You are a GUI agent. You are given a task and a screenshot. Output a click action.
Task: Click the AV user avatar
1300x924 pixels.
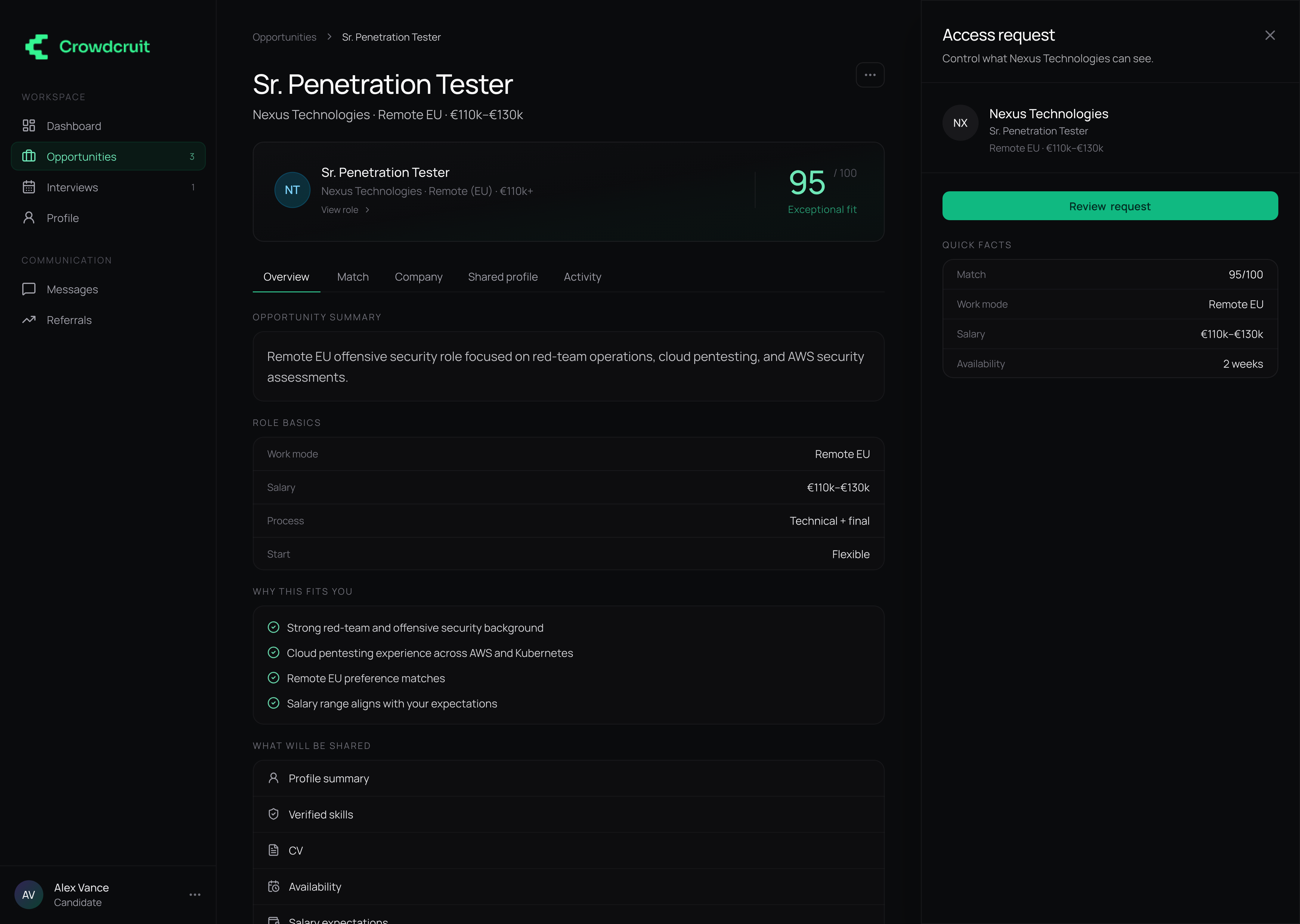29,895
